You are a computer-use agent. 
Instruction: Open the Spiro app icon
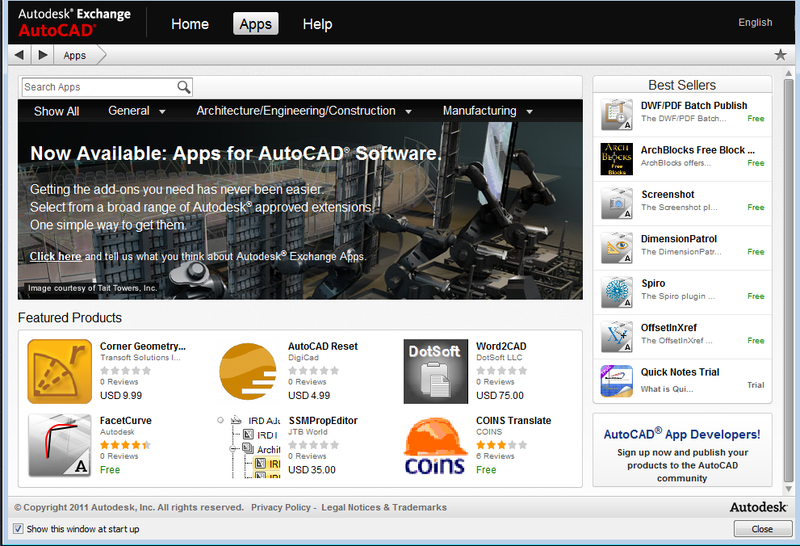pos(616,292)
